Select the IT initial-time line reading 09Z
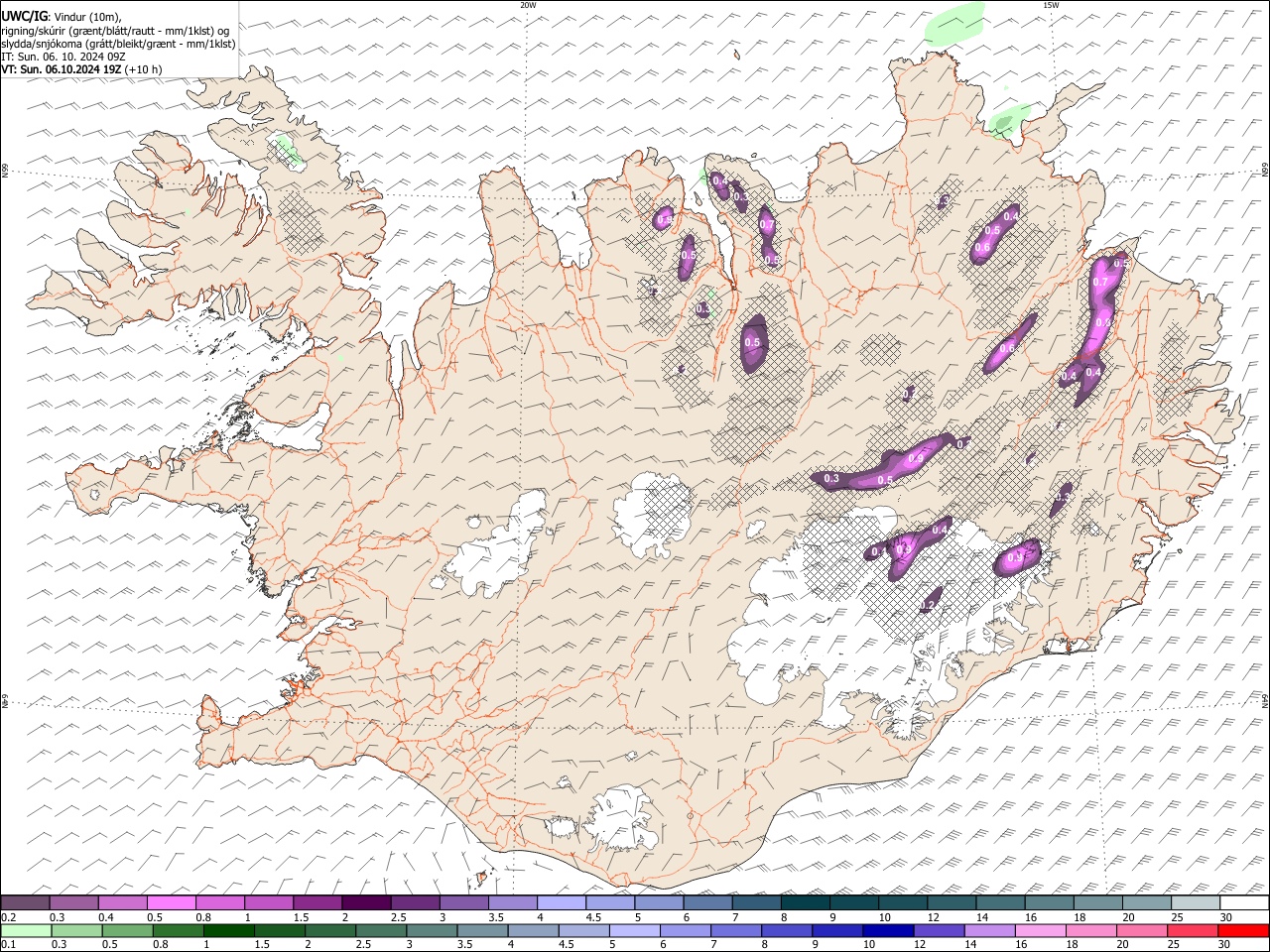This screenshot has width=1270, height=952. 63,57
